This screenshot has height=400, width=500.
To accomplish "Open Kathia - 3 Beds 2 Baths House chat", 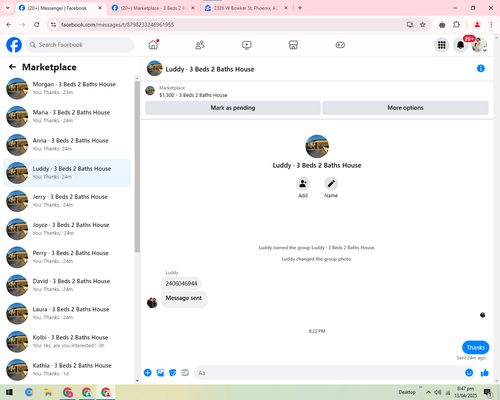I will click(67, 370).
